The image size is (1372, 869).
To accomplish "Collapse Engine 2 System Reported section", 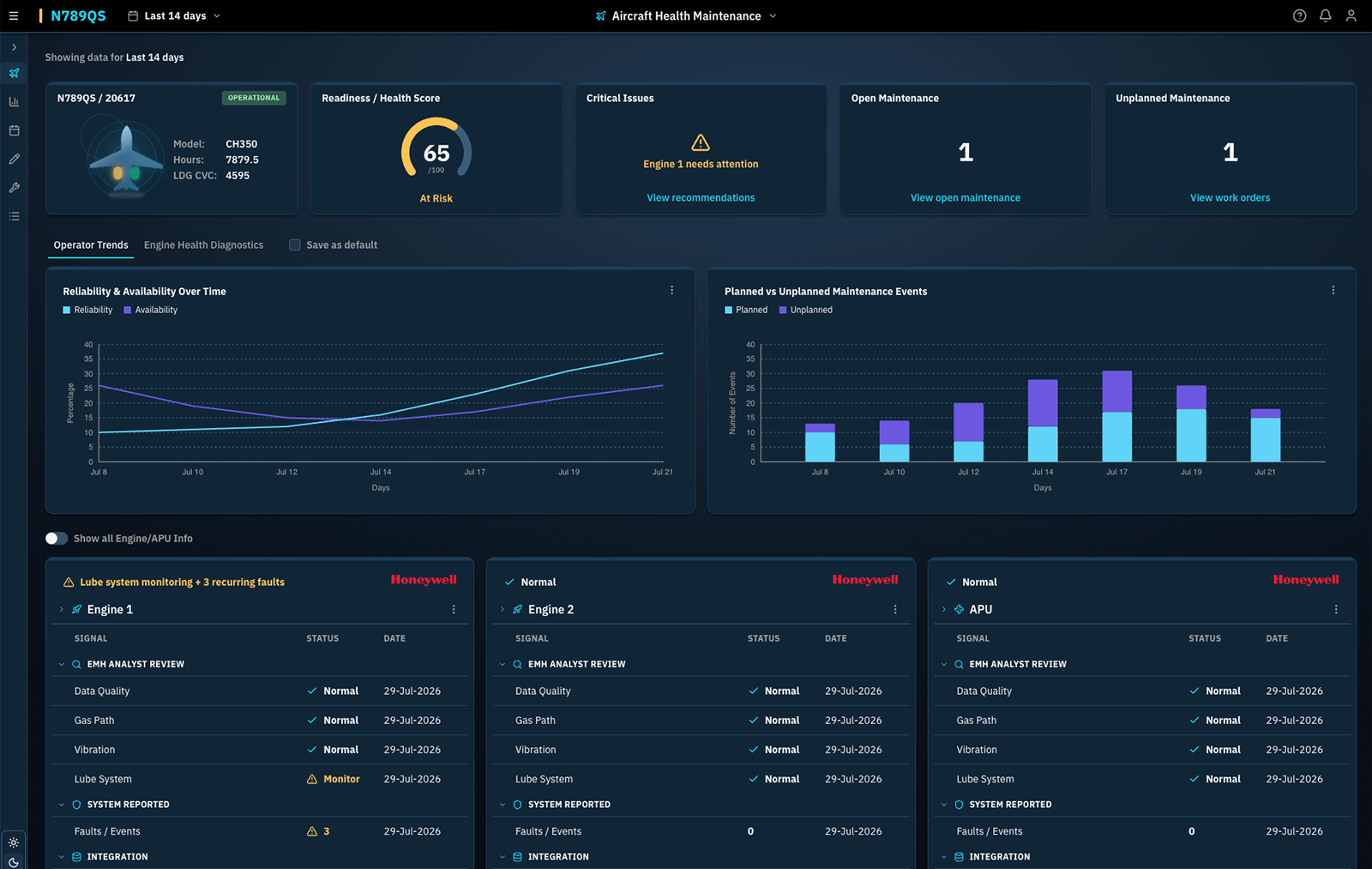I will [x=502, y=805].
